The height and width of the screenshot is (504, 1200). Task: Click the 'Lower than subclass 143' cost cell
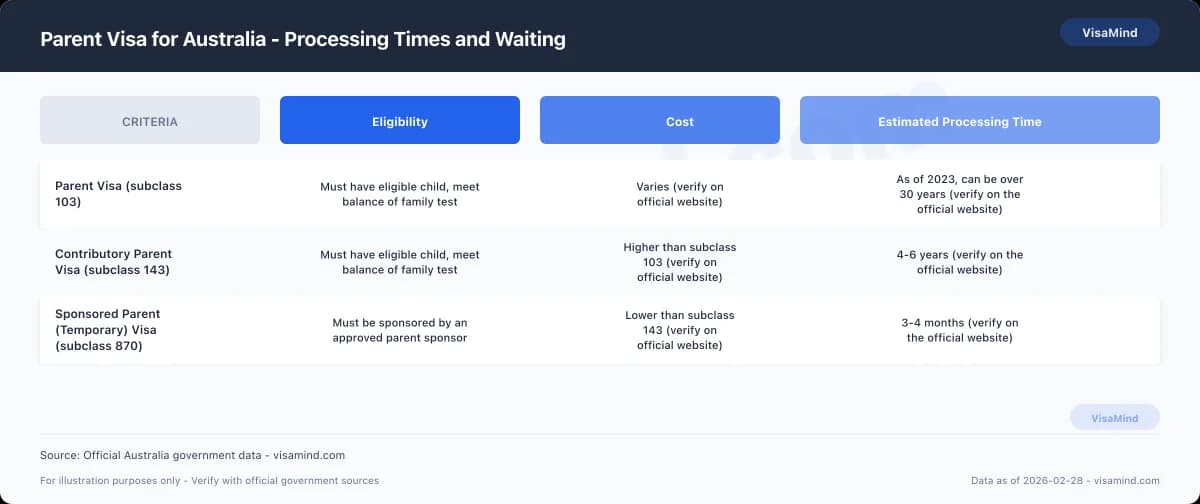click(680, 330)
